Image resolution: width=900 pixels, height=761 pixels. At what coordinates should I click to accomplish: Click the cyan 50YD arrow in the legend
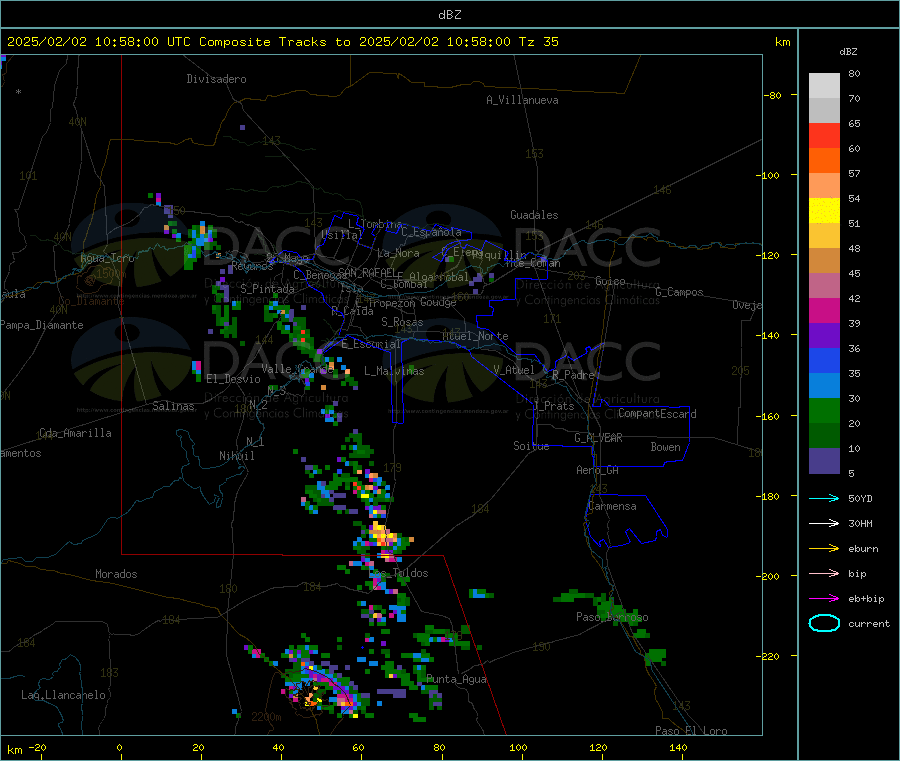point(824,498)
